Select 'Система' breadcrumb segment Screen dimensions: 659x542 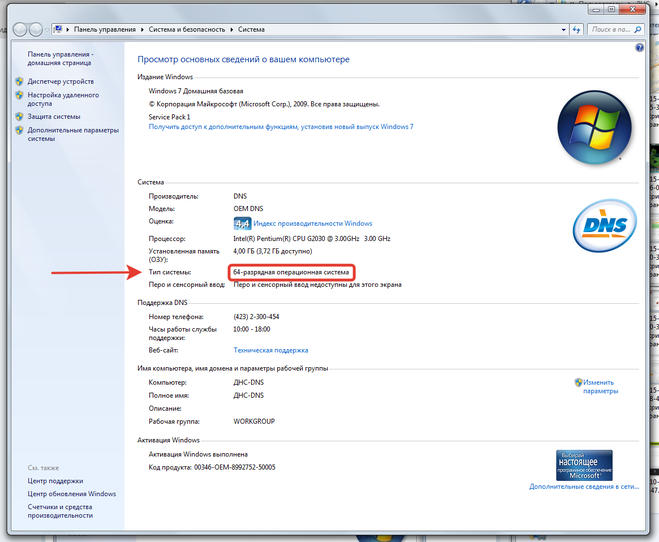(x=251, y=29)
